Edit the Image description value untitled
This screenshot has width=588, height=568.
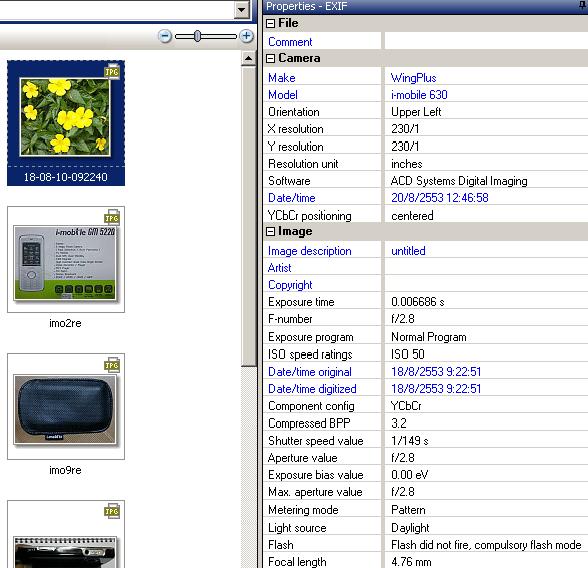click(408, 250)
